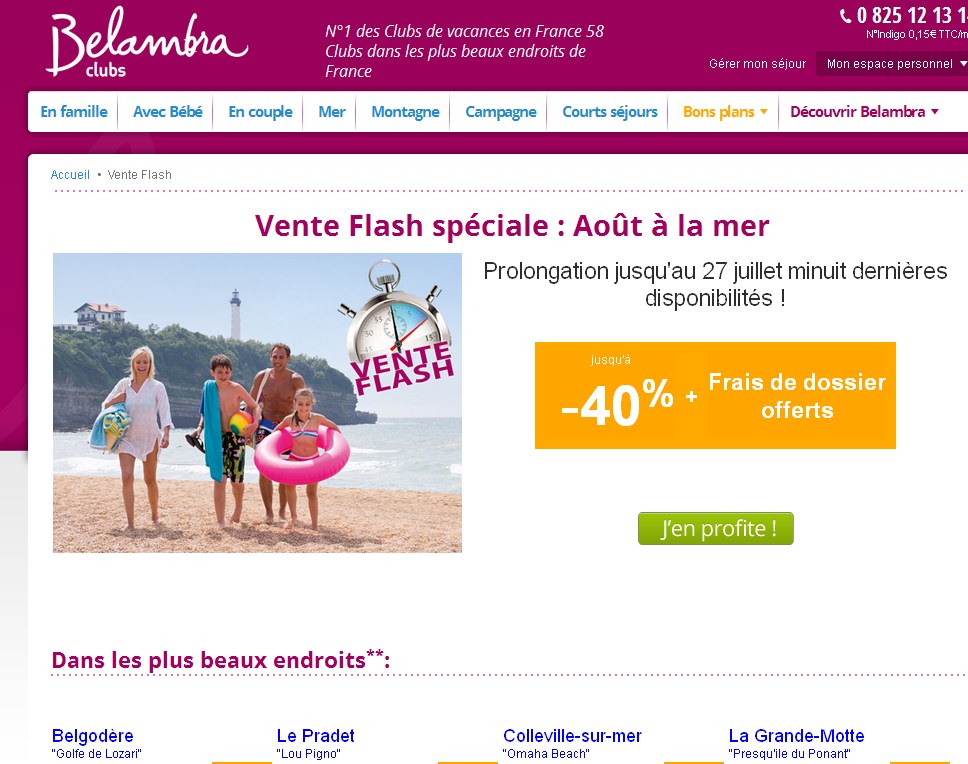The width and height of the screenshot is (968, 764).
Task: Open the Belgodère destination link
Action: tap(93, 736)
